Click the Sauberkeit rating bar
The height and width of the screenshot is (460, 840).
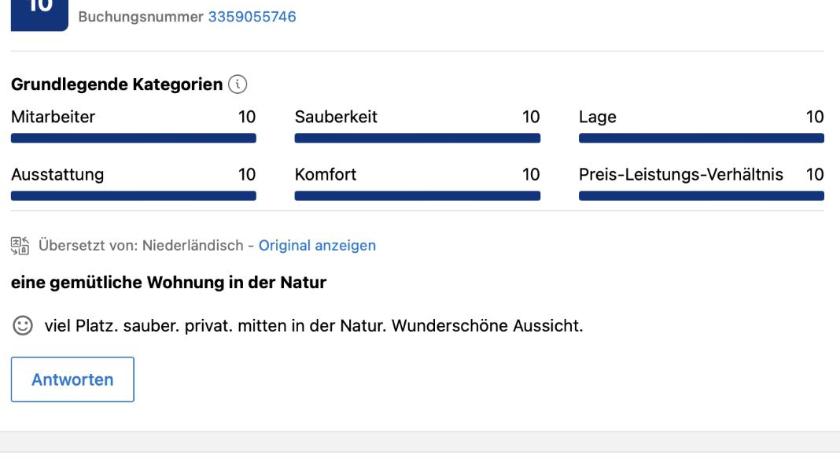click(417, 138)
